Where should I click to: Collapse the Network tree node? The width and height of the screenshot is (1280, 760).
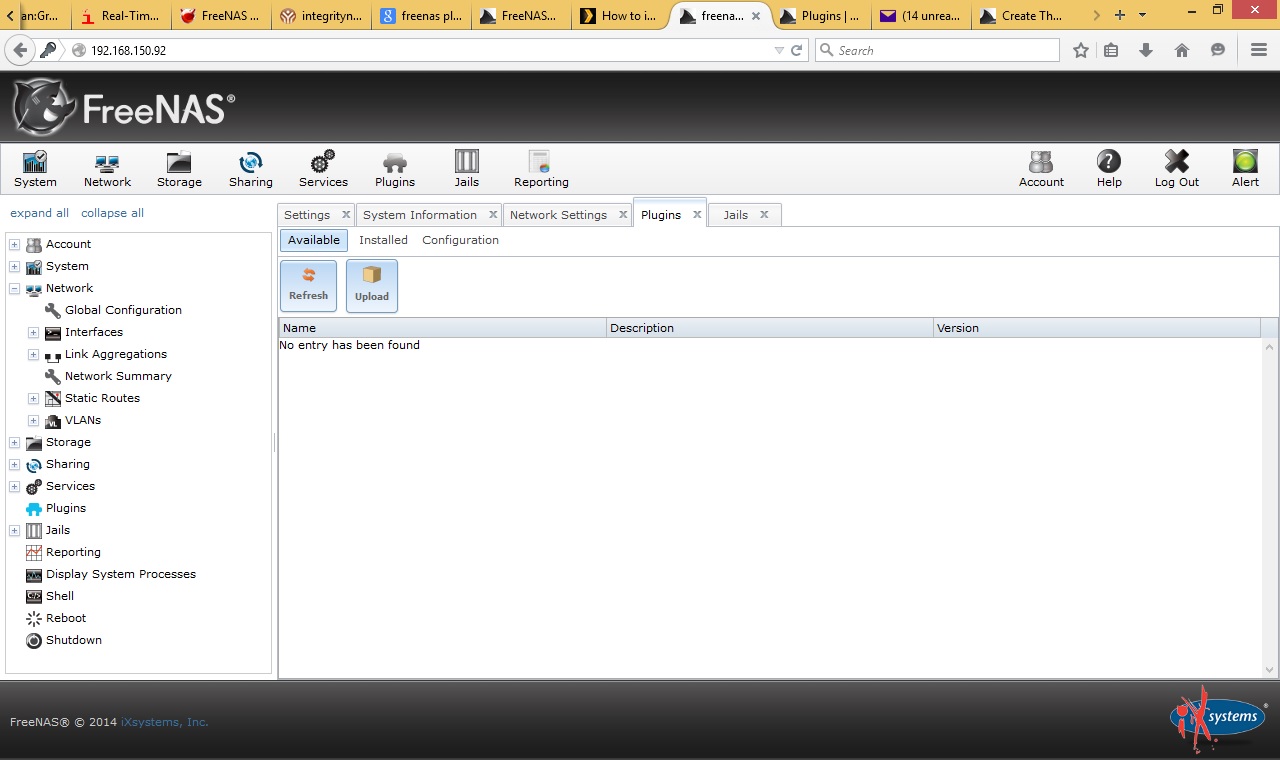[x=14, y=288]
